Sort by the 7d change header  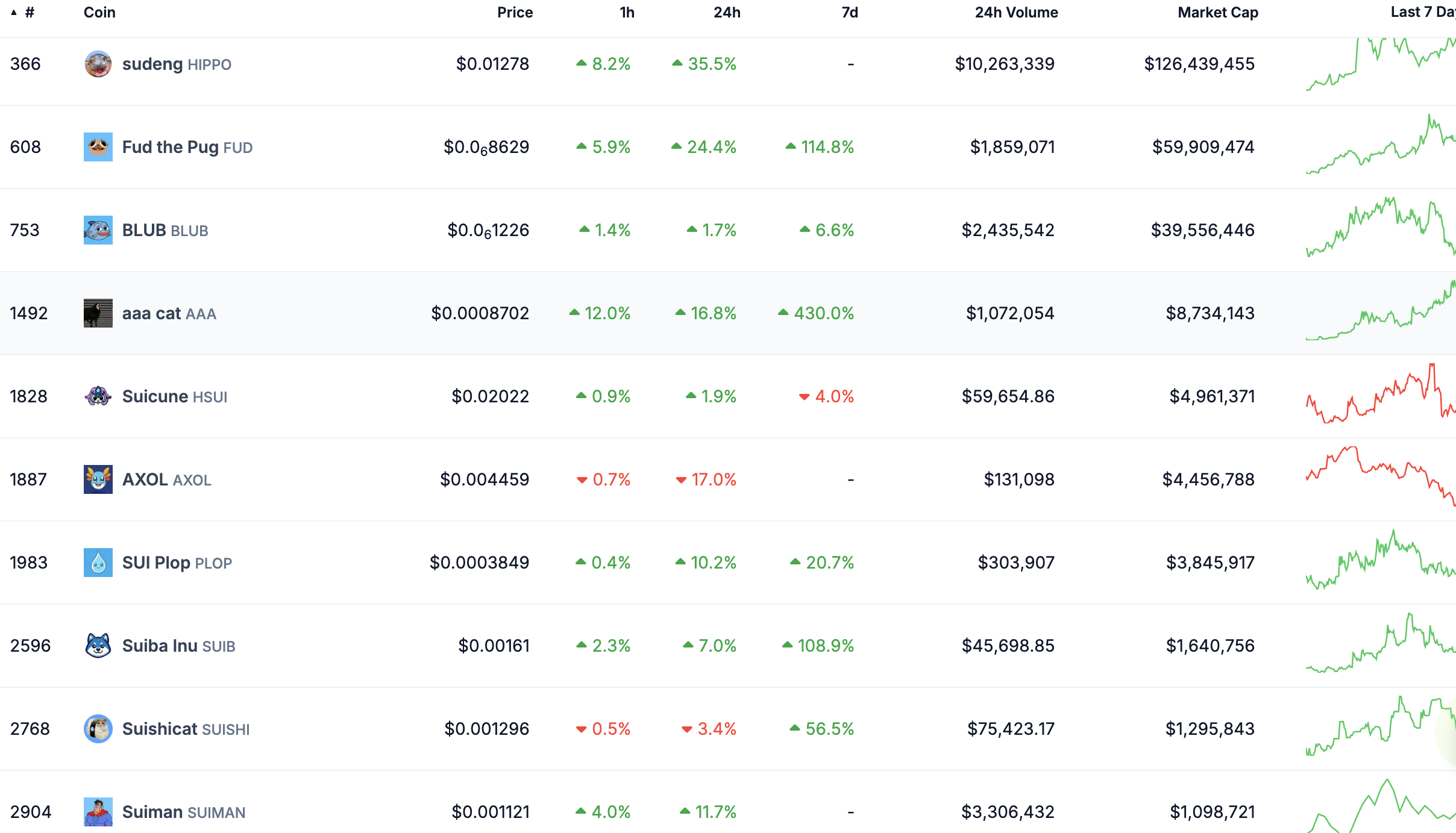(850, 13)
